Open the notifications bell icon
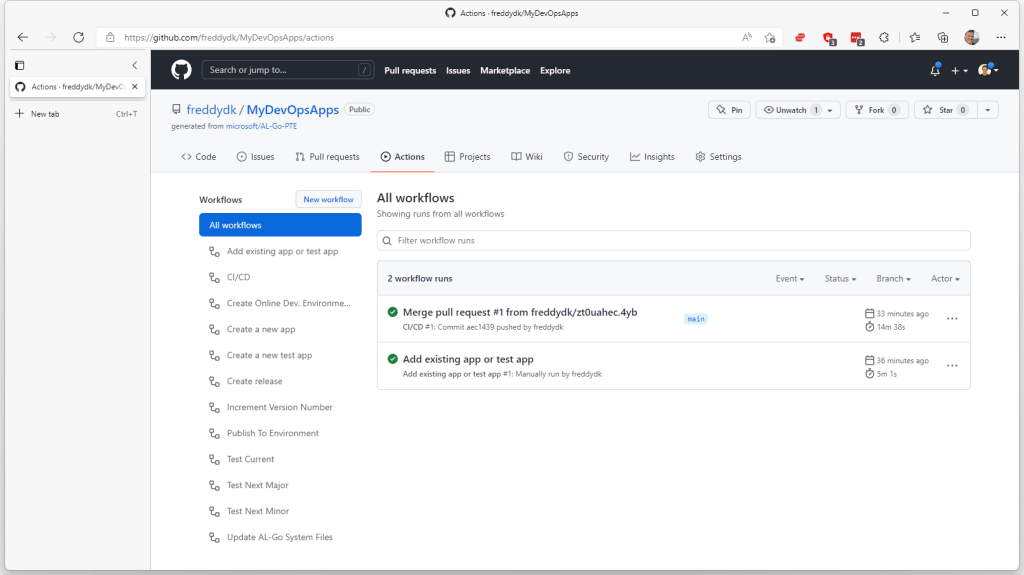Image resolution: width=1024 pixels, height=575 pixels. pos(935,71)
